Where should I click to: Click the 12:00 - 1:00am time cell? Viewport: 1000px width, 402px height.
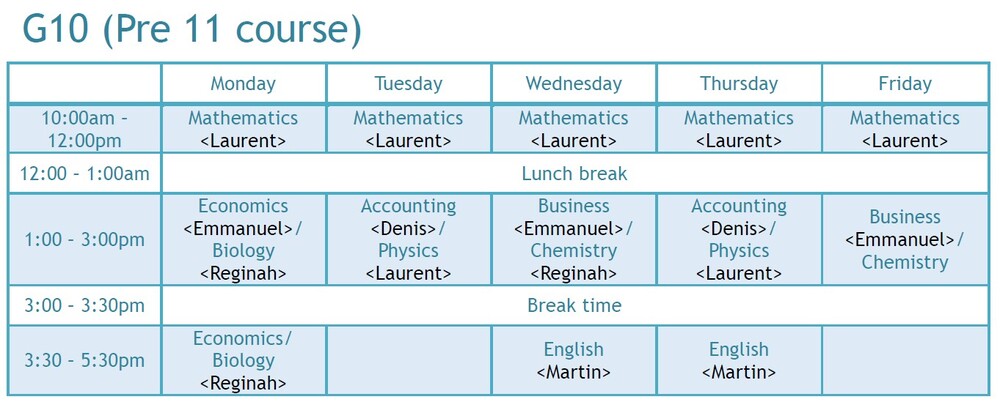coord(85,174)
